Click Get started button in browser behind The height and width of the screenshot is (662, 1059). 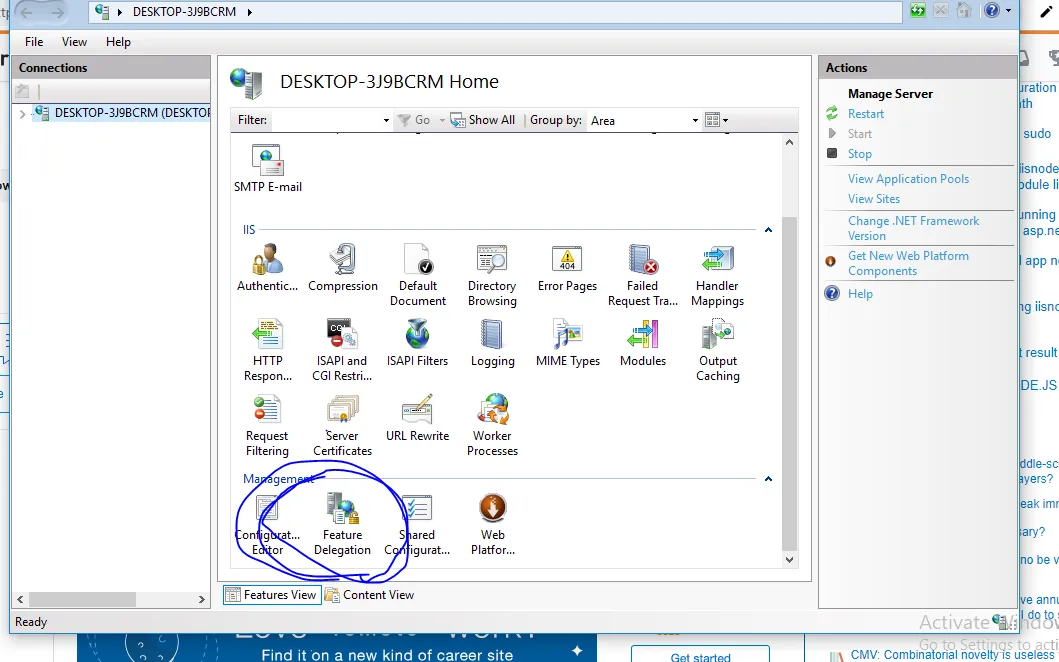(700, 656)
